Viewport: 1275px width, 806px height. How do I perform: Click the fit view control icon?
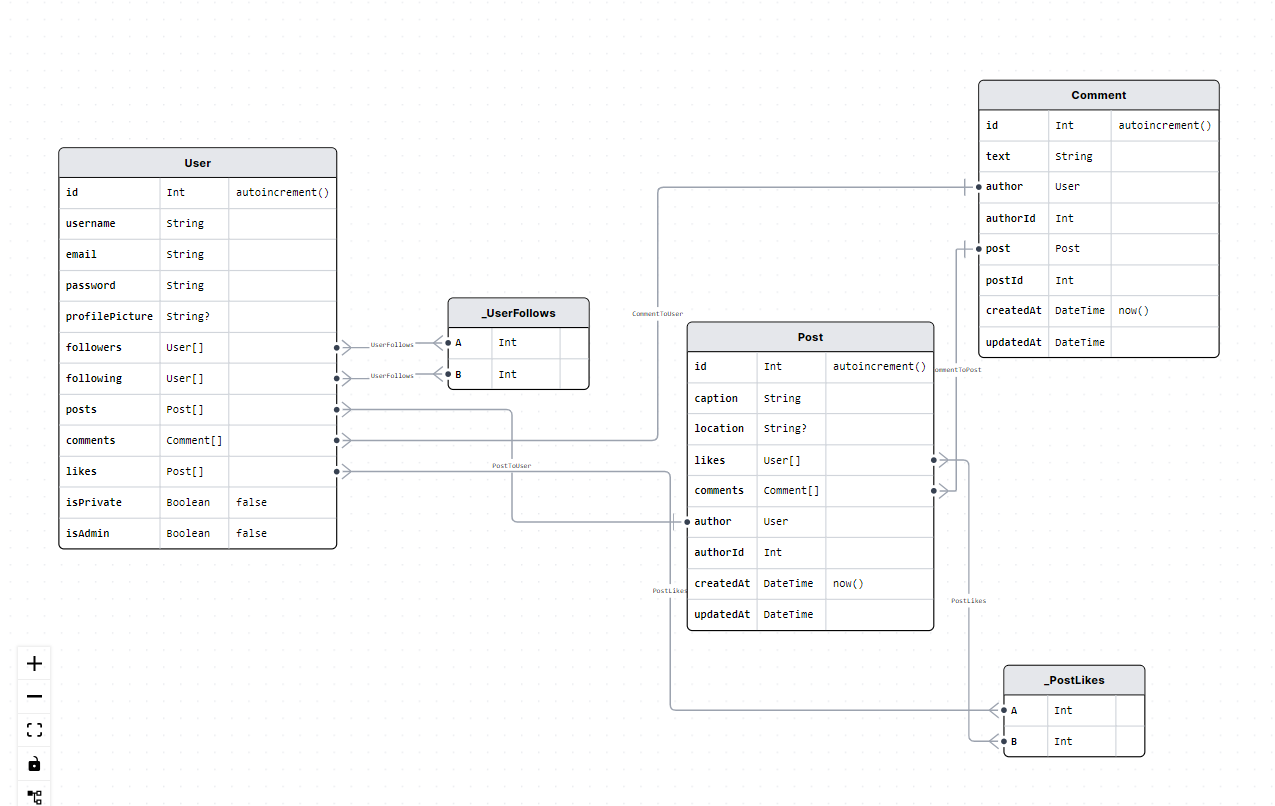(34, 730)
